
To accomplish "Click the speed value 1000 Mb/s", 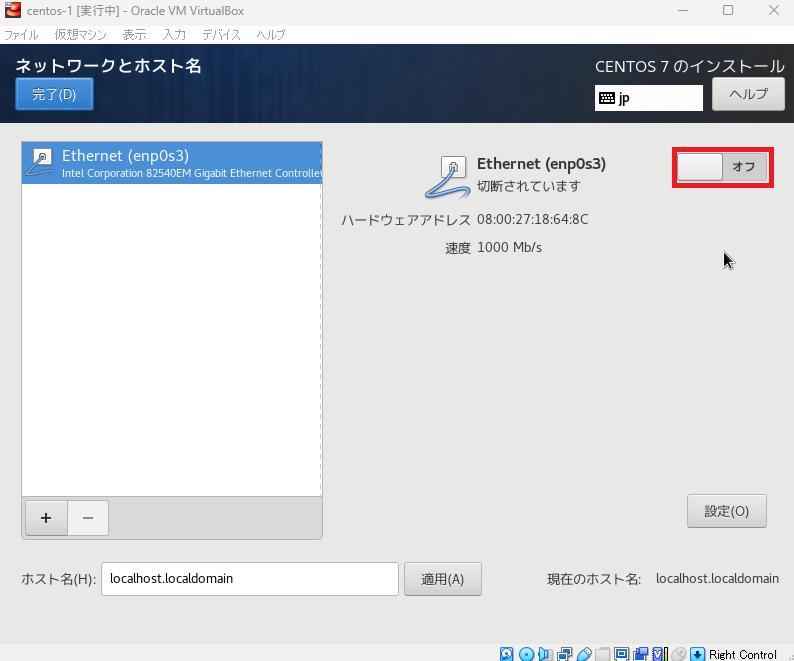I will (509, 247).
